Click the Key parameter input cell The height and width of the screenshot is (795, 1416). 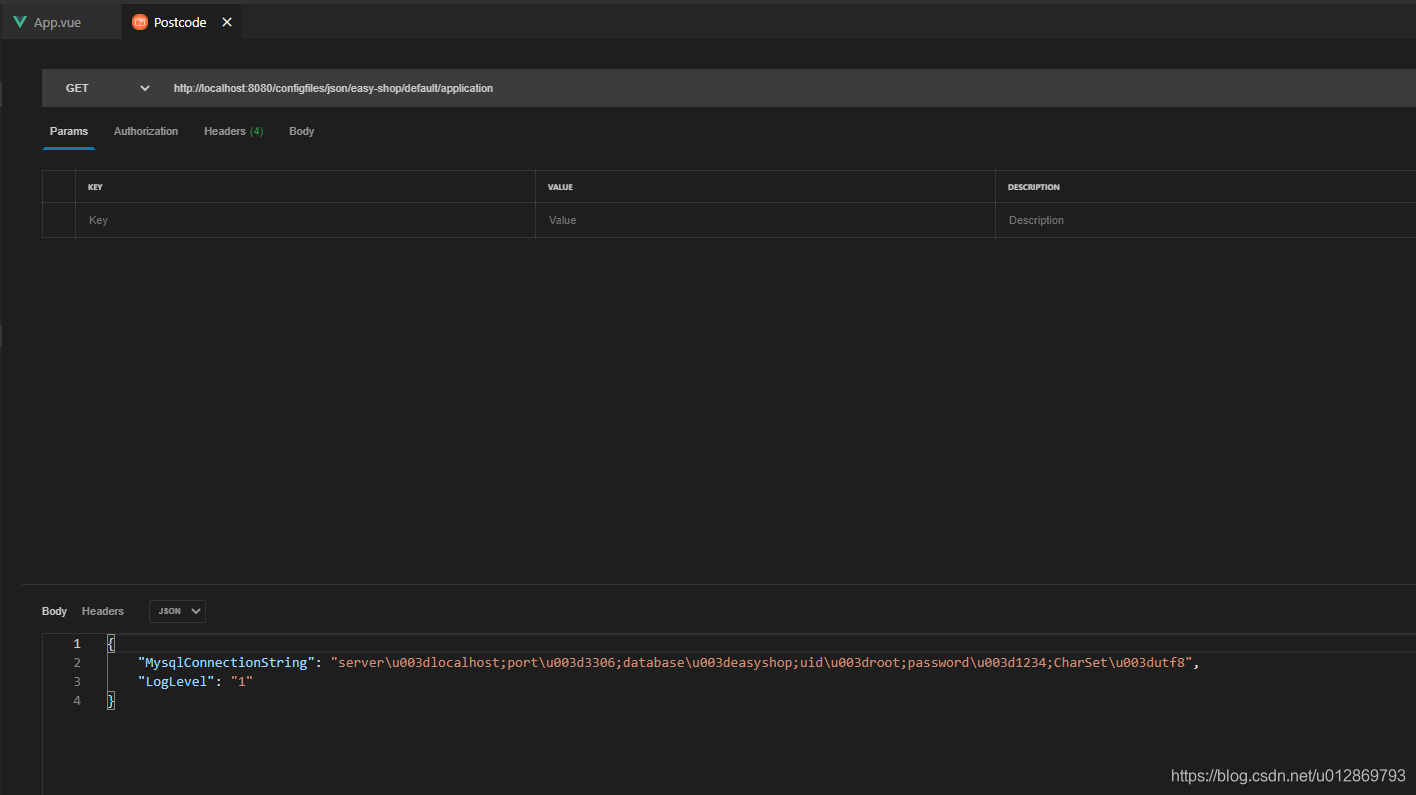(x=305, y=220)
